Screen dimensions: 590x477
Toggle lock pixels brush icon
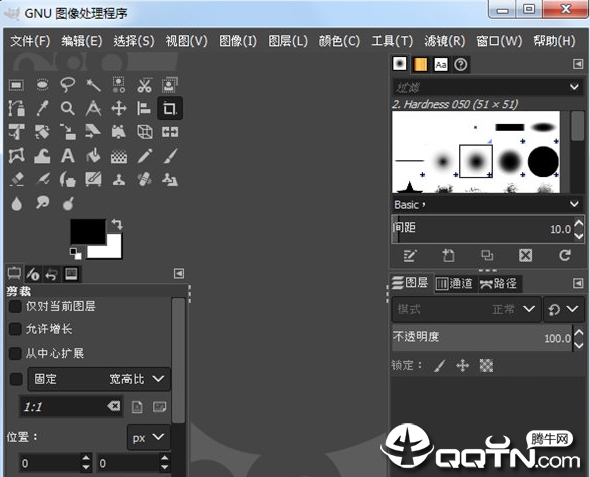[439, 366]
